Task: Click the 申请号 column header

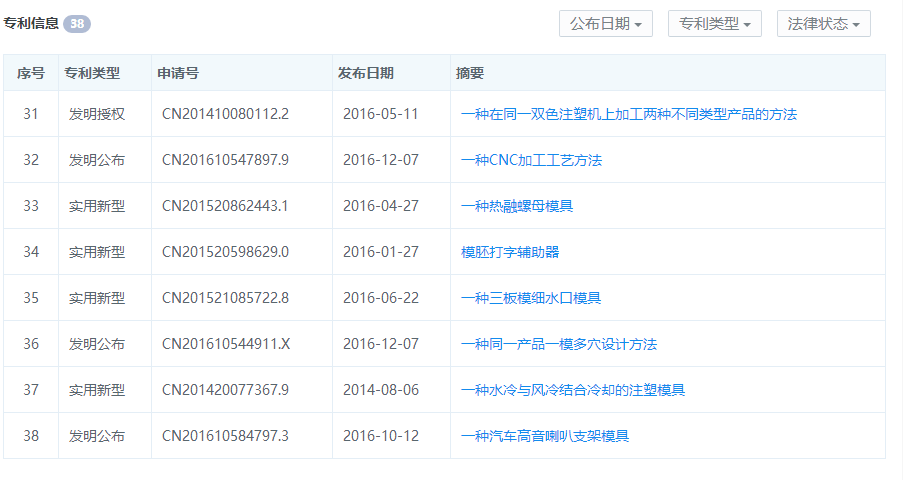Action: [178, 73]
